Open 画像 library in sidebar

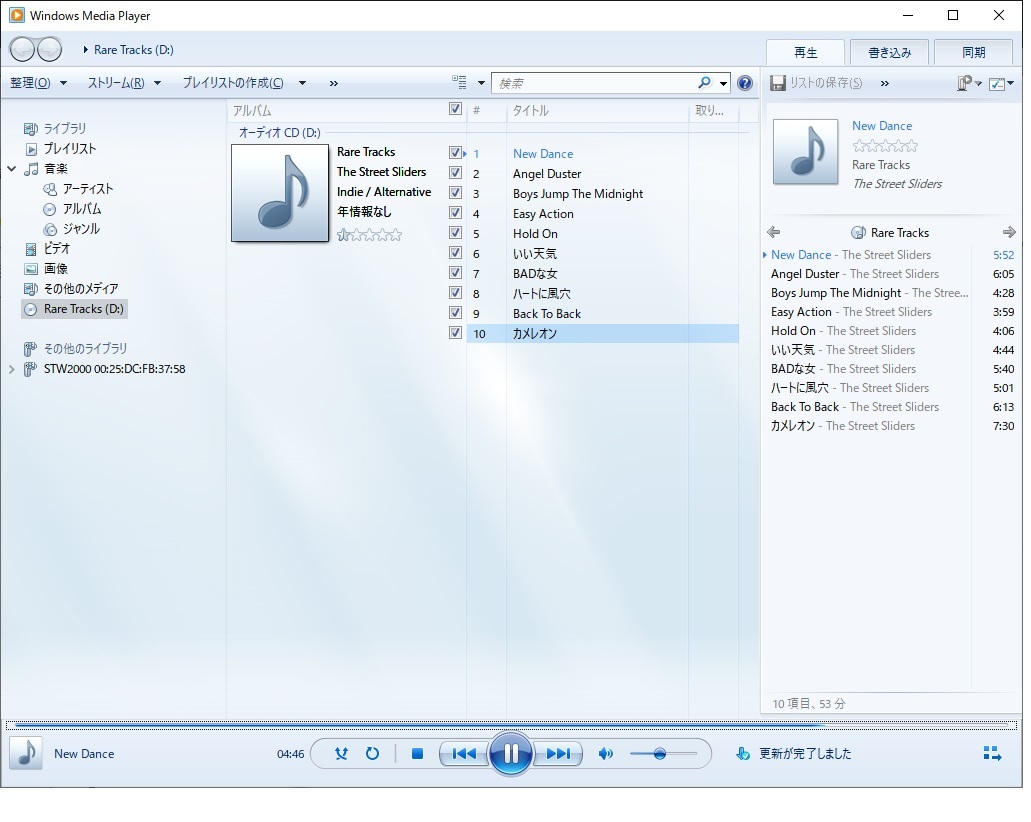(55, 268)
